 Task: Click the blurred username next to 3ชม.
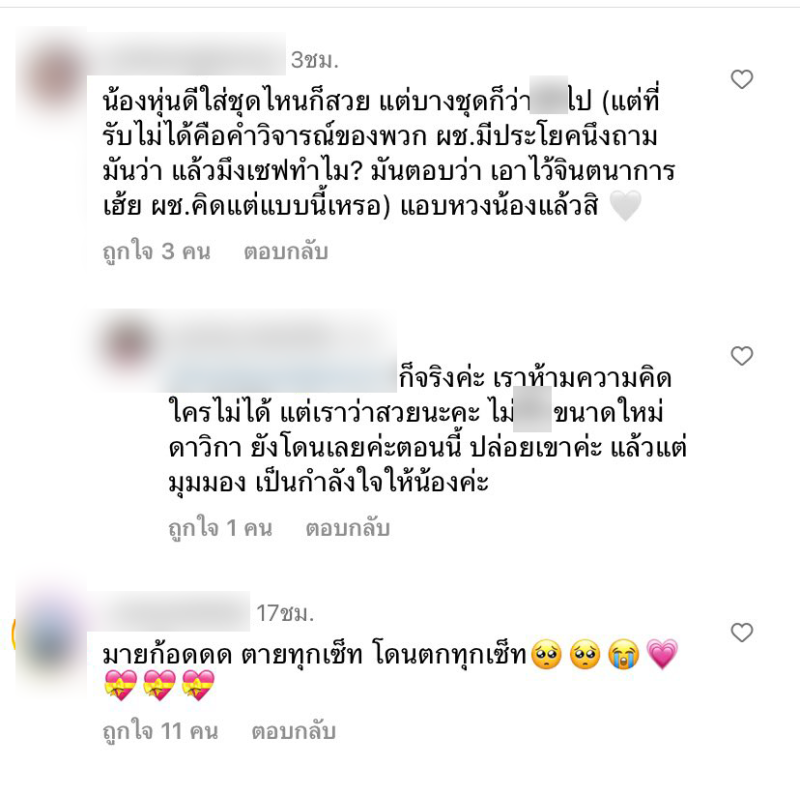click(x=186, y=56)
